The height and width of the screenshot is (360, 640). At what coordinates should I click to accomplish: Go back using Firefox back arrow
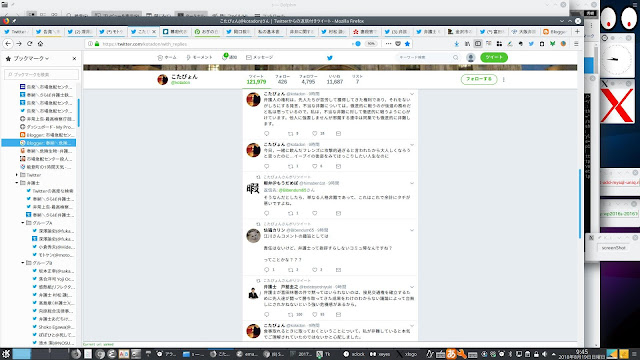click(x=8, y=44)
